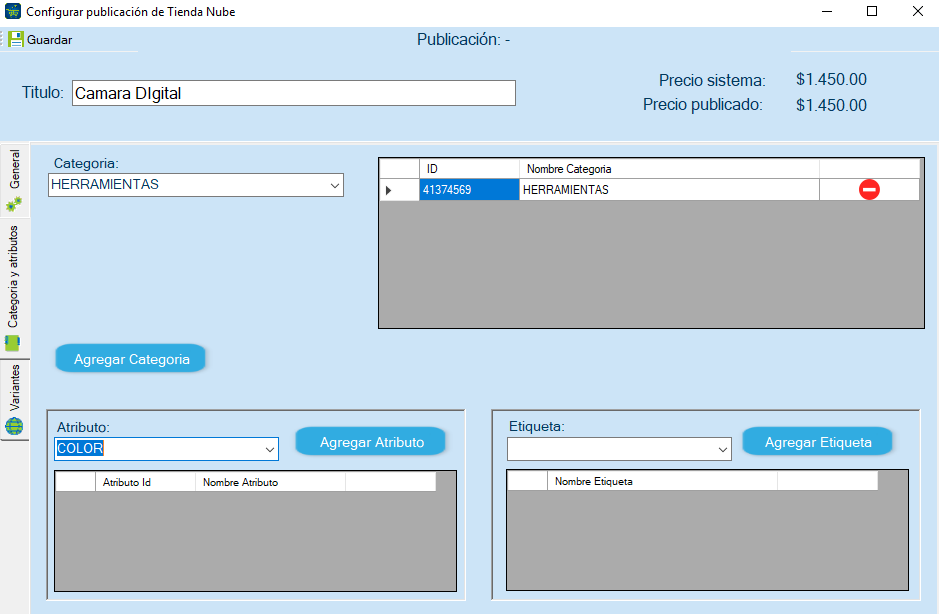Close the Configurar publicación window
Viewport: 939px width, 614px height.
coord(917,11)
